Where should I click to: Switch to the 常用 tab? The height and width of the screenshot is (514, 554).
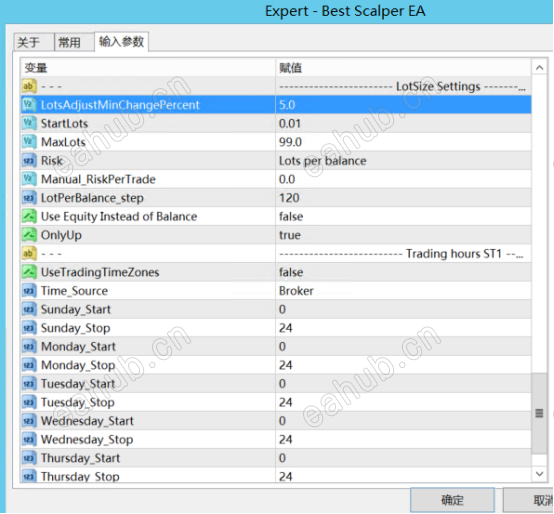point(74,42)
